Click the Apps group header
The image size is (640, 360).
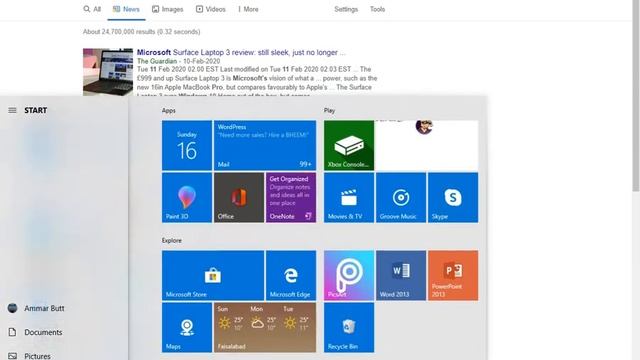point(169,110)
